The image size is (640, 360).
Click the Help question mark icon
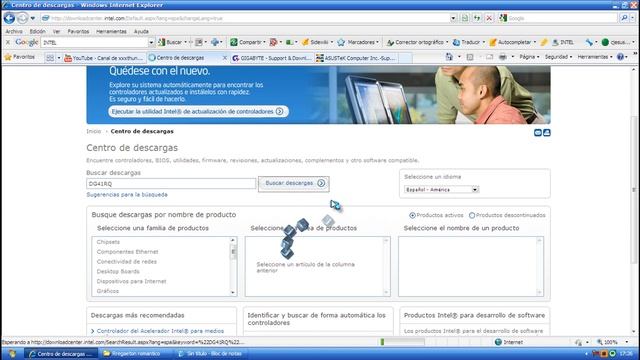620,57
